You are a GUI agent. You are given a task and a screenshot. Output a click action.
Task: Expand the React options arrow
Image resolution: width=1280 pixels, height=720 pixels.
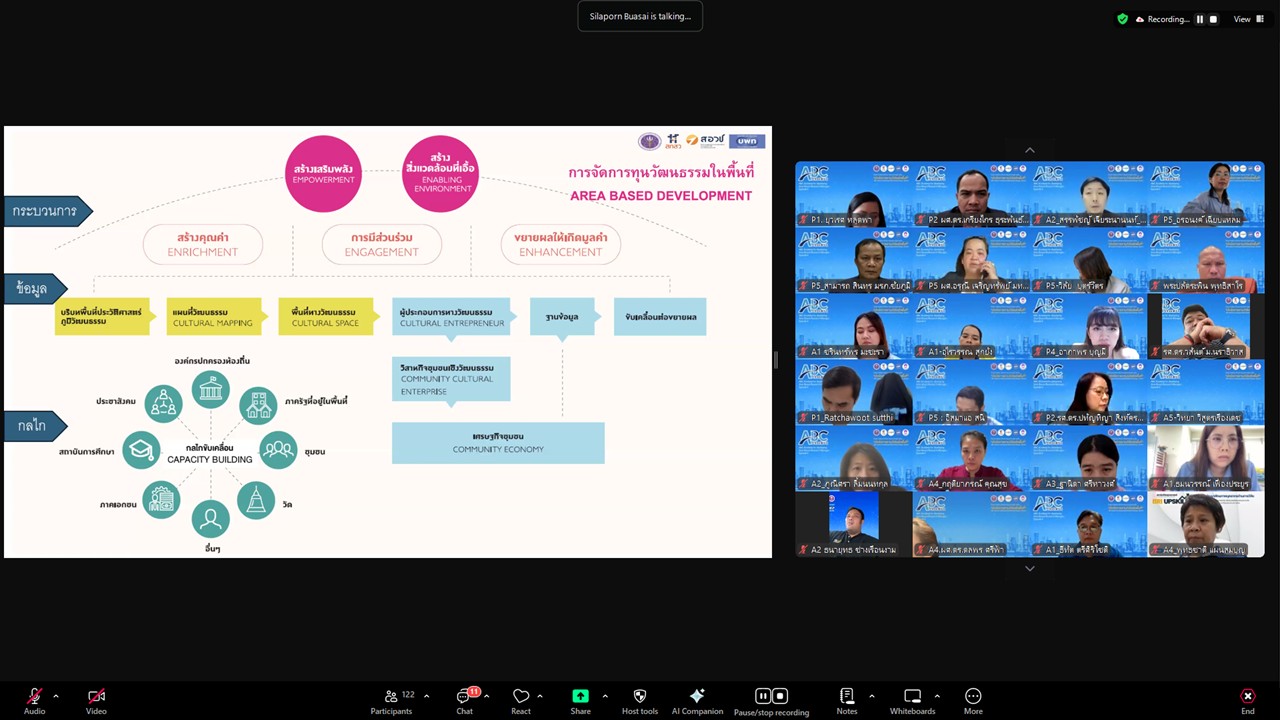point(540,696)
